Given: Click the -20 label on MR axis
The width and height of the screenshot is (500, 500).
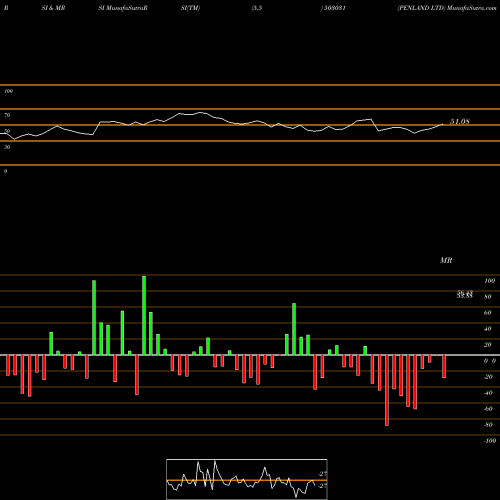Looking at the screenshot, I should 488,377.
